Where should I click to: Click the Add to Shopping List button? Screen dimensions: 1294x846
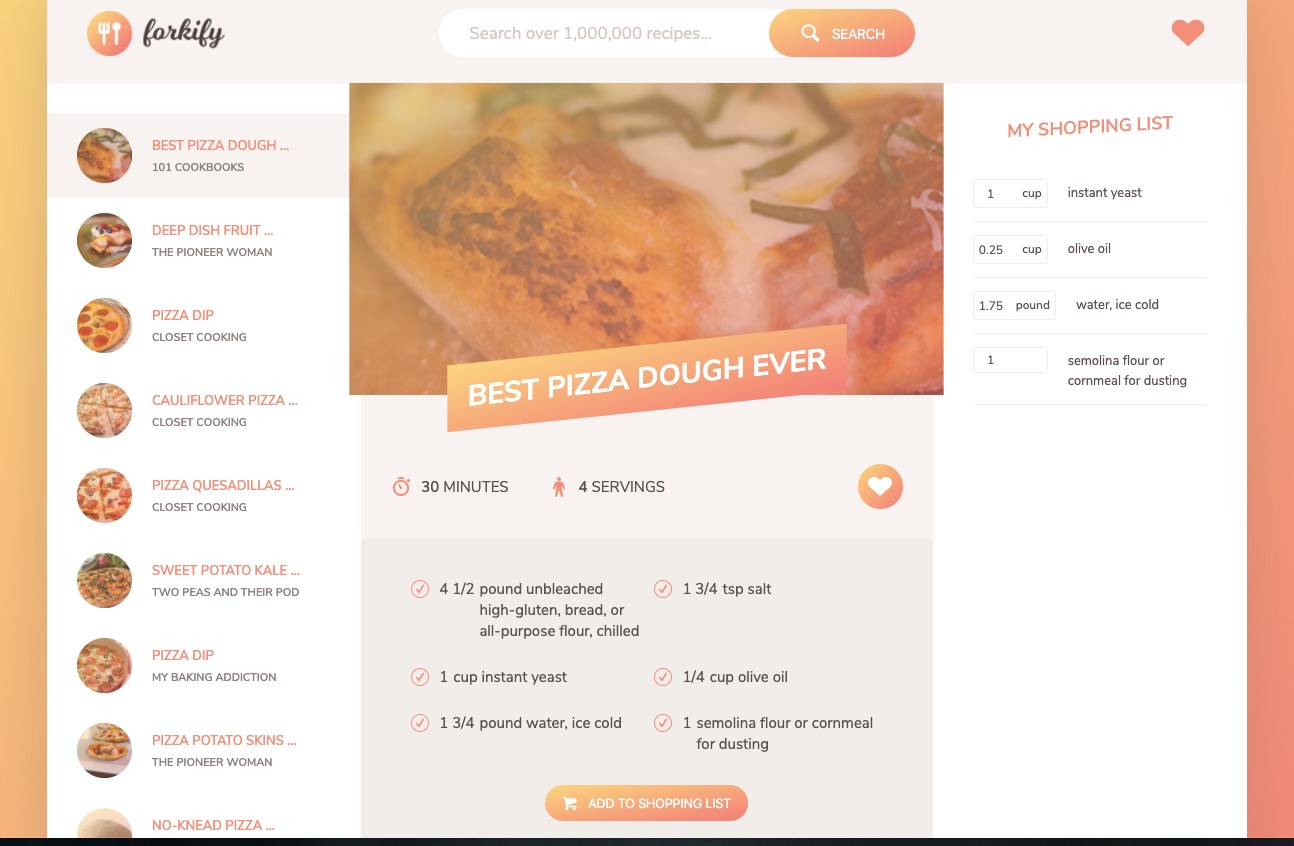tap(646, 803)
